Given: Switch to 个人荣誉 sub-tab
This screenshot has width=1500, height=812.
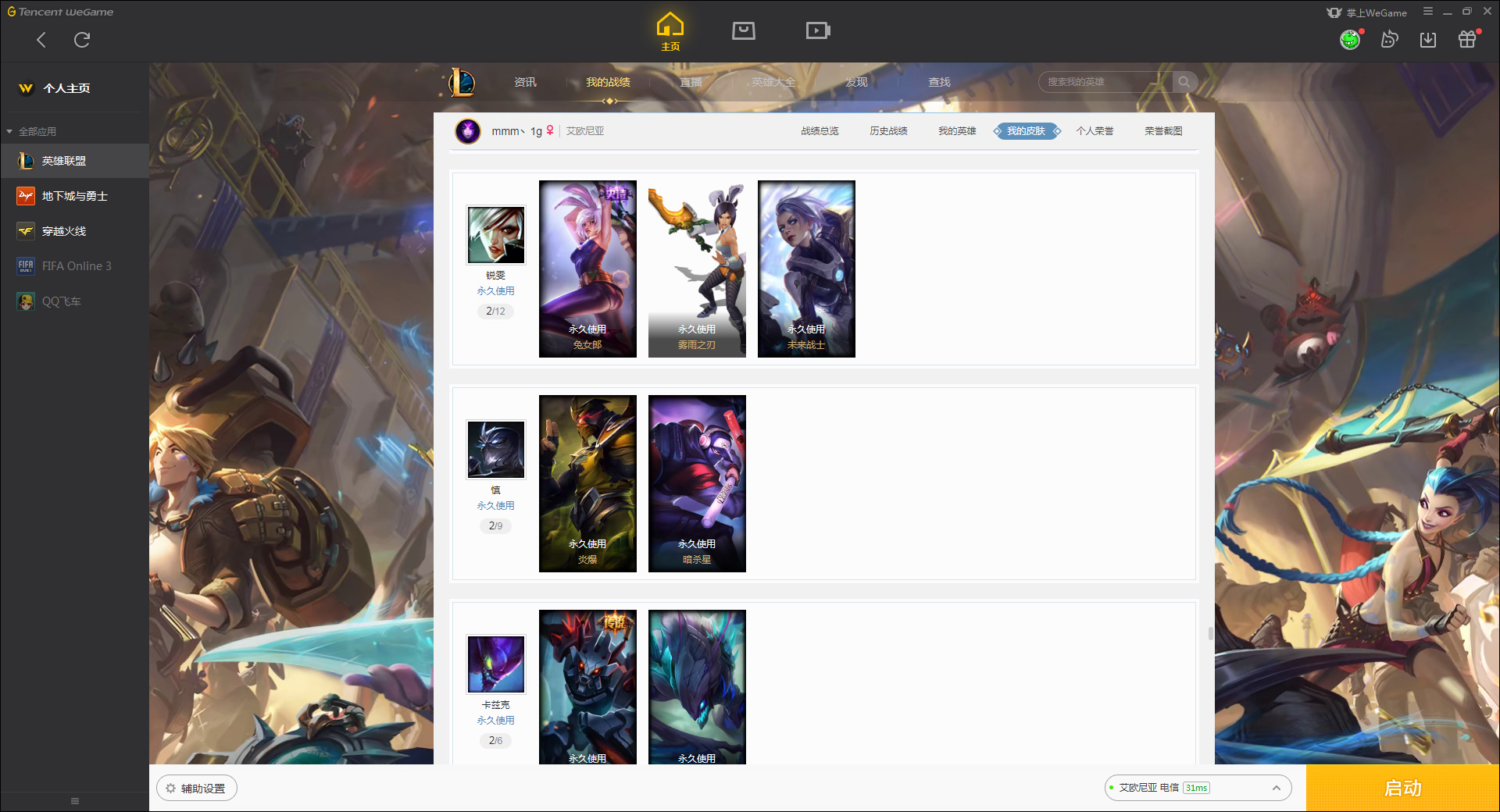Looking at the screenshot, I should [1095, 131].
